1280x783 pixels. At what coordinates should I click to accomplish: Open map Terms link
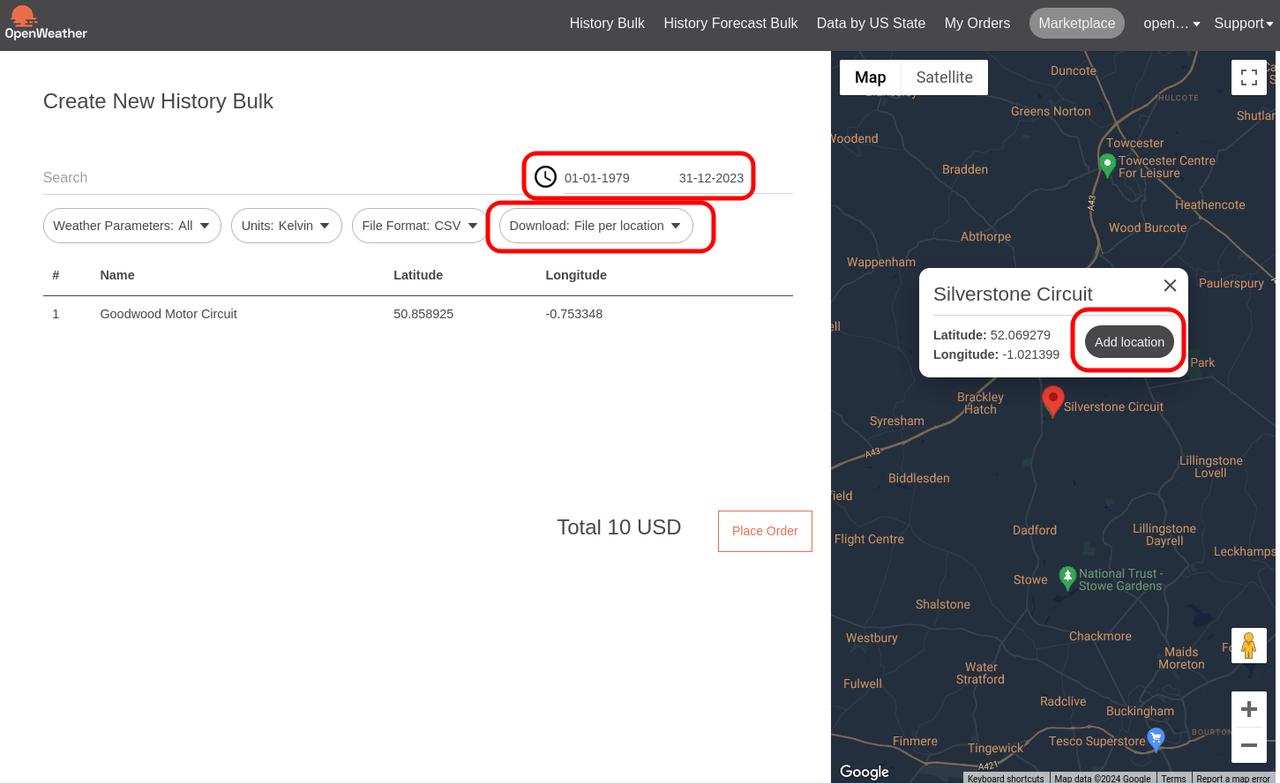click(x=1173, y=778)
